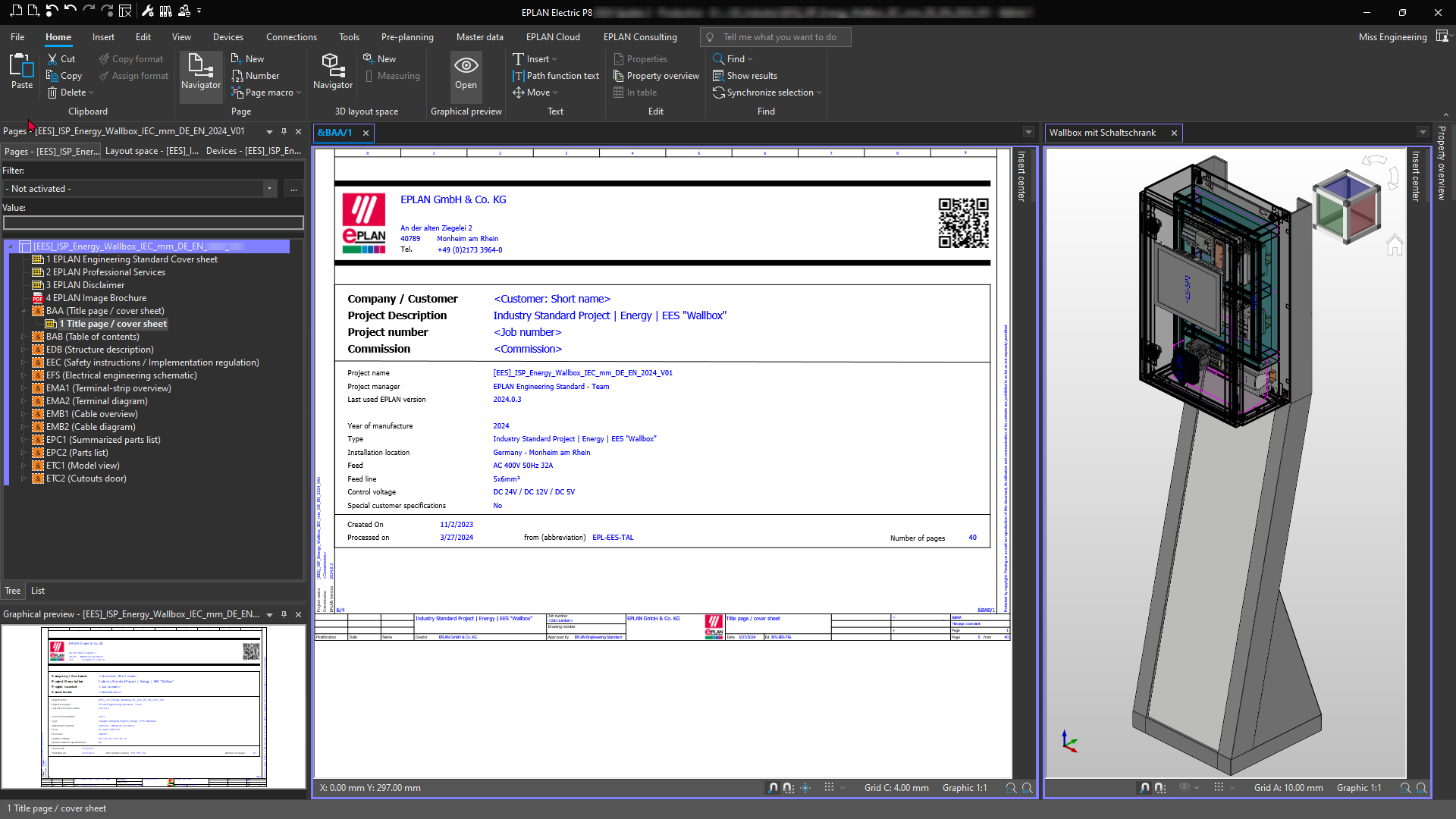The width and height of the screenshot is (1456, 819).
Task: Click the Open graphical preview eye icon
Action: [466, 67]
